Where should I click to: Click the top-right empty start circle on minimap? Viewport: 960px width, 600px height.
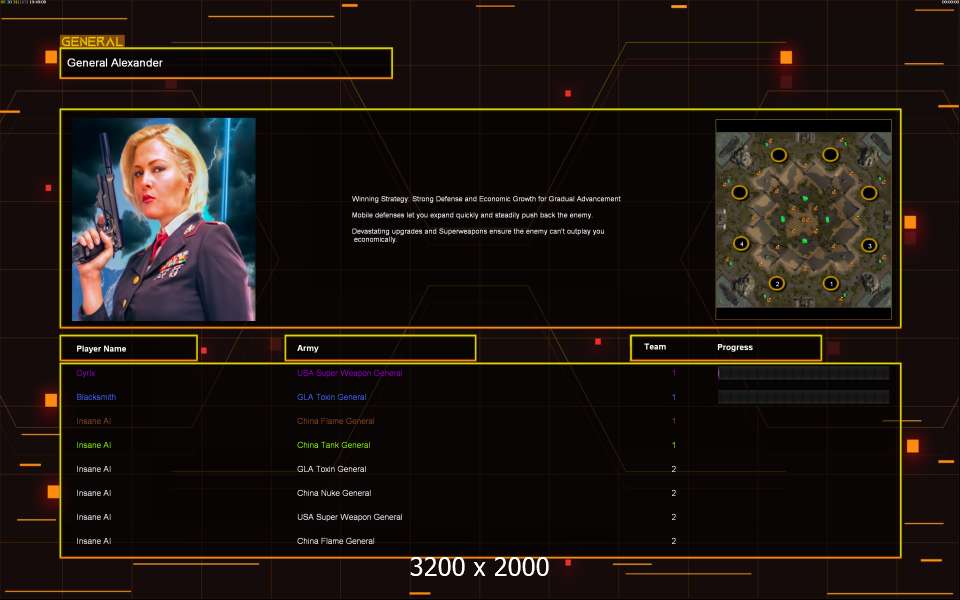(x=830, y=154)
